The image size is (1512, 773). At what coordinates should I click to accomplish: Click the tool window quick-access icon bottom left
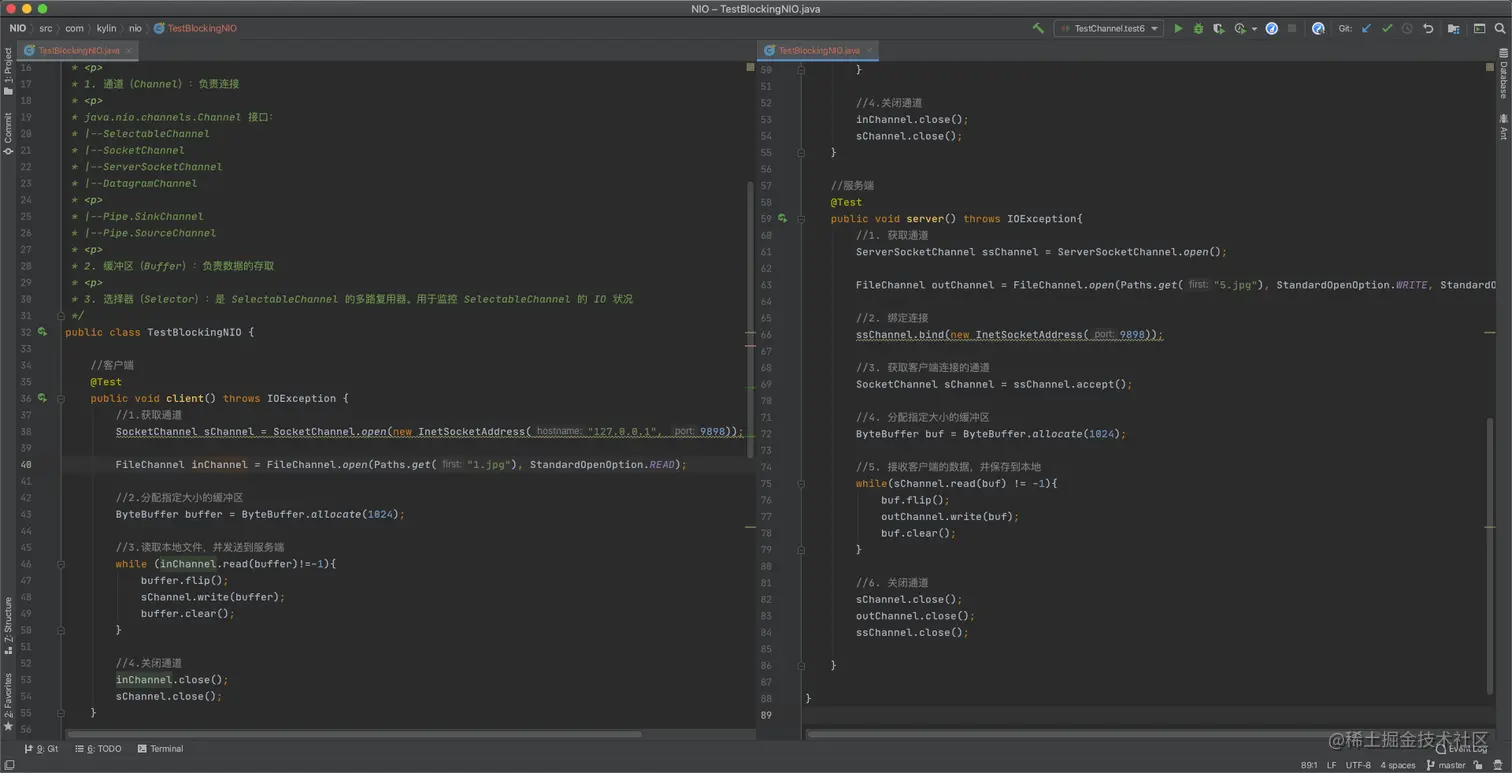click(8, 765)
